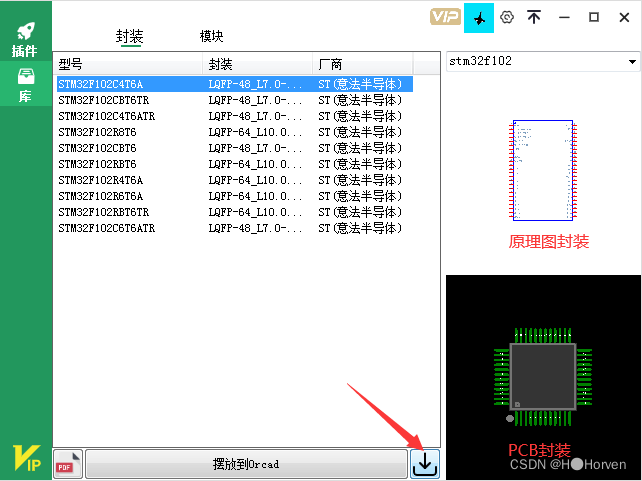
Task: Click LQFP-64 package cell of STM32F102R8T6
Action: (255, 132)
